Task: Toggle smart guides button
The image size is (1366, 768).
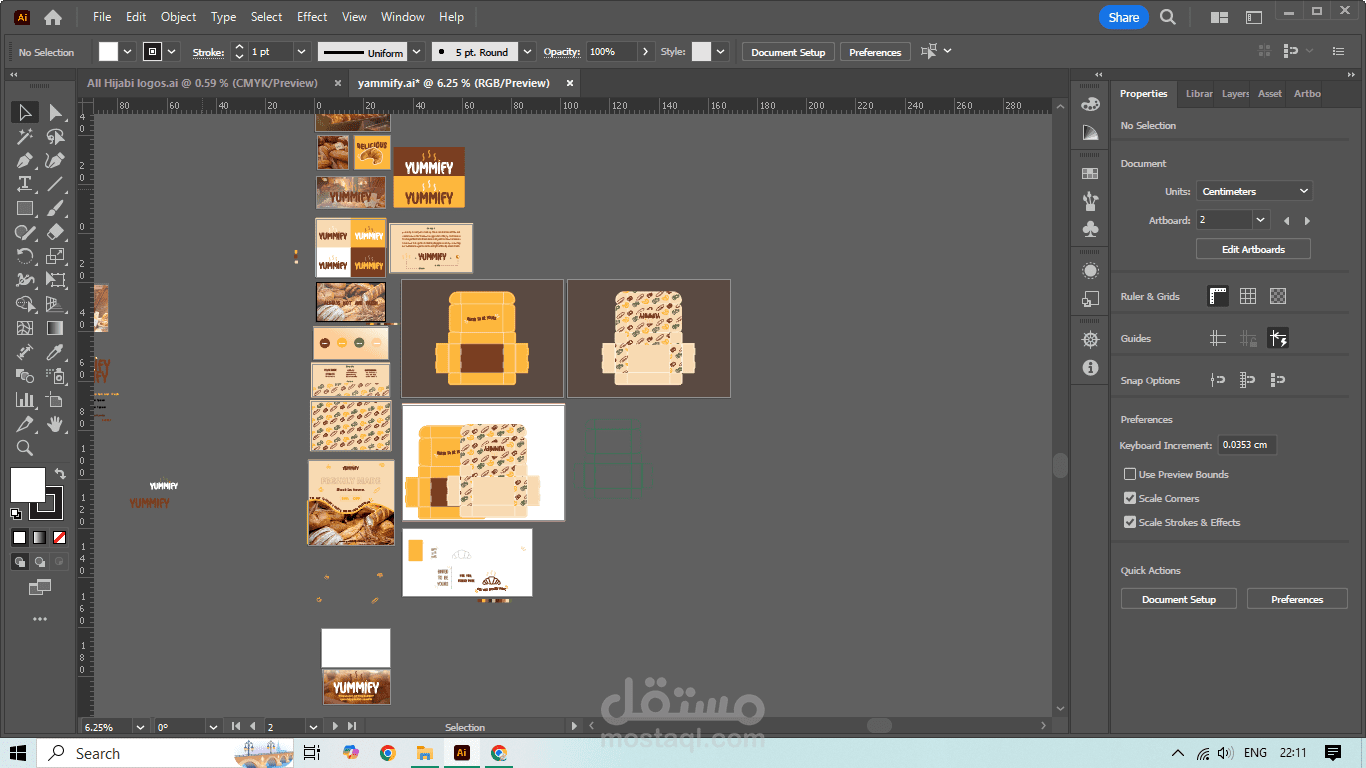Action: point(1278,338)
